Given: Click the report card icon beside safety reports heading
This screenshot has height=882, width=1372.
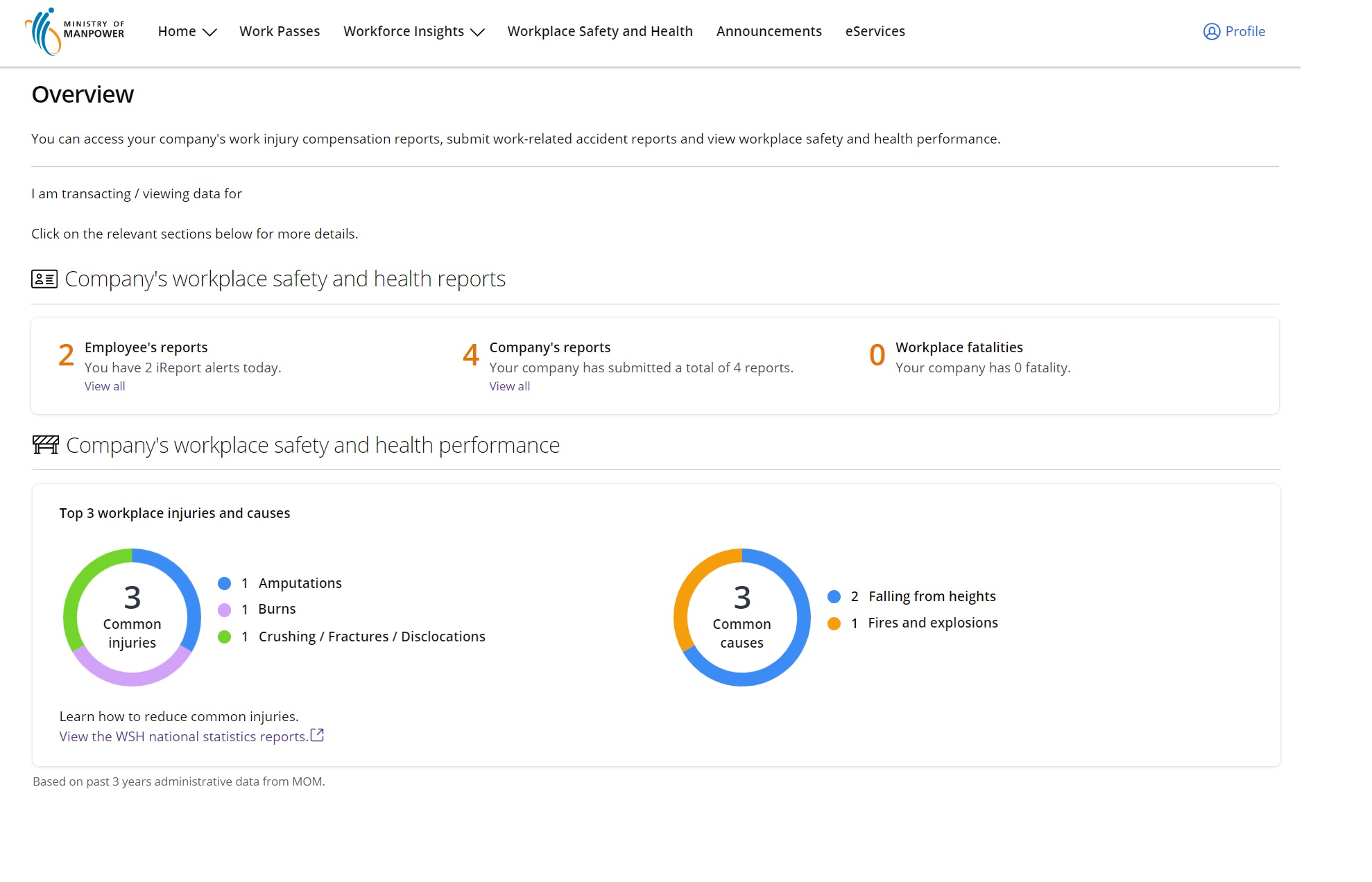Looking at the screenshot, I should pyautogui.click(x=44, y=279).
